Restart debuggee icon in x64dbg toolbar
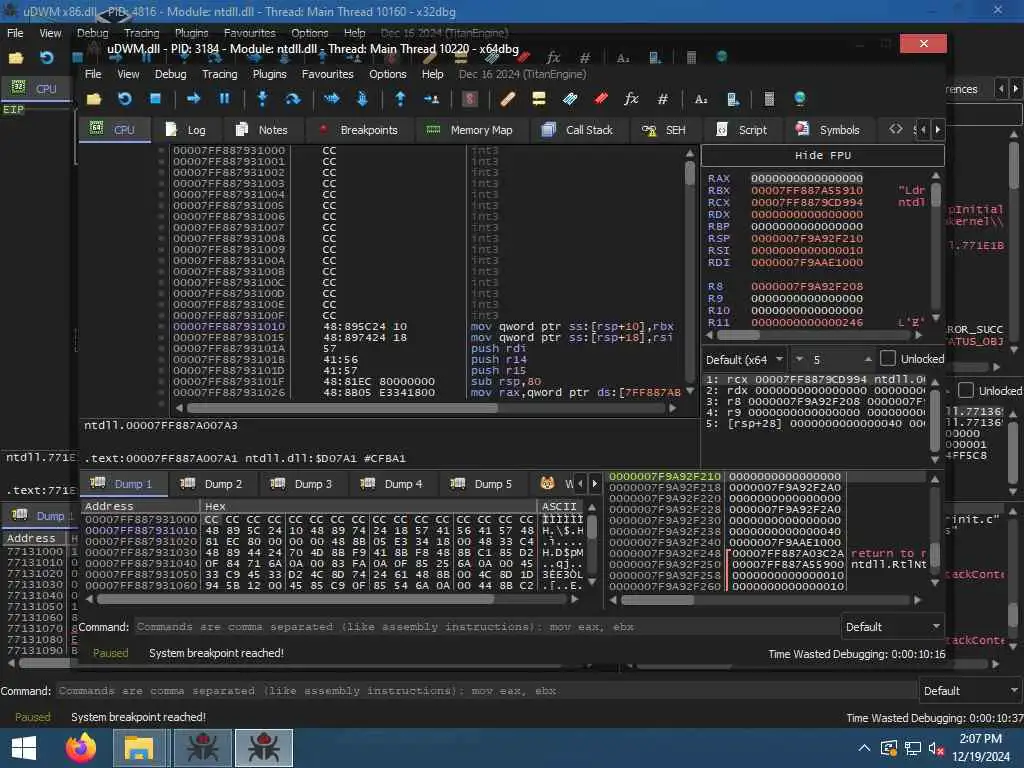Image resolution: width=1024 pixels, height=768 pixels. (x=124, y=99)
